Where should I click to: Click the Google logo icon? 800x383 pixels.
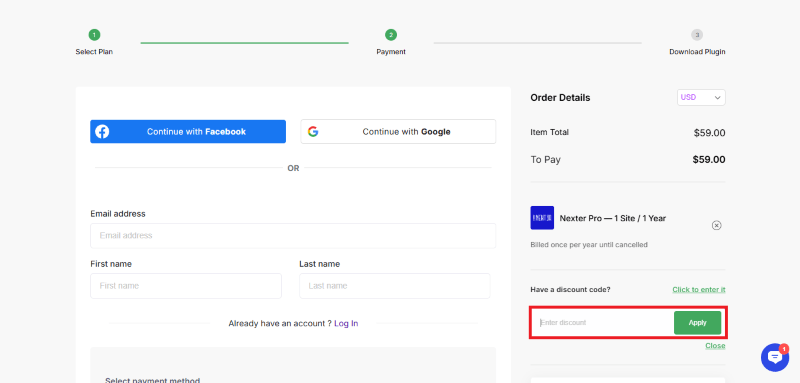point(313,132)
